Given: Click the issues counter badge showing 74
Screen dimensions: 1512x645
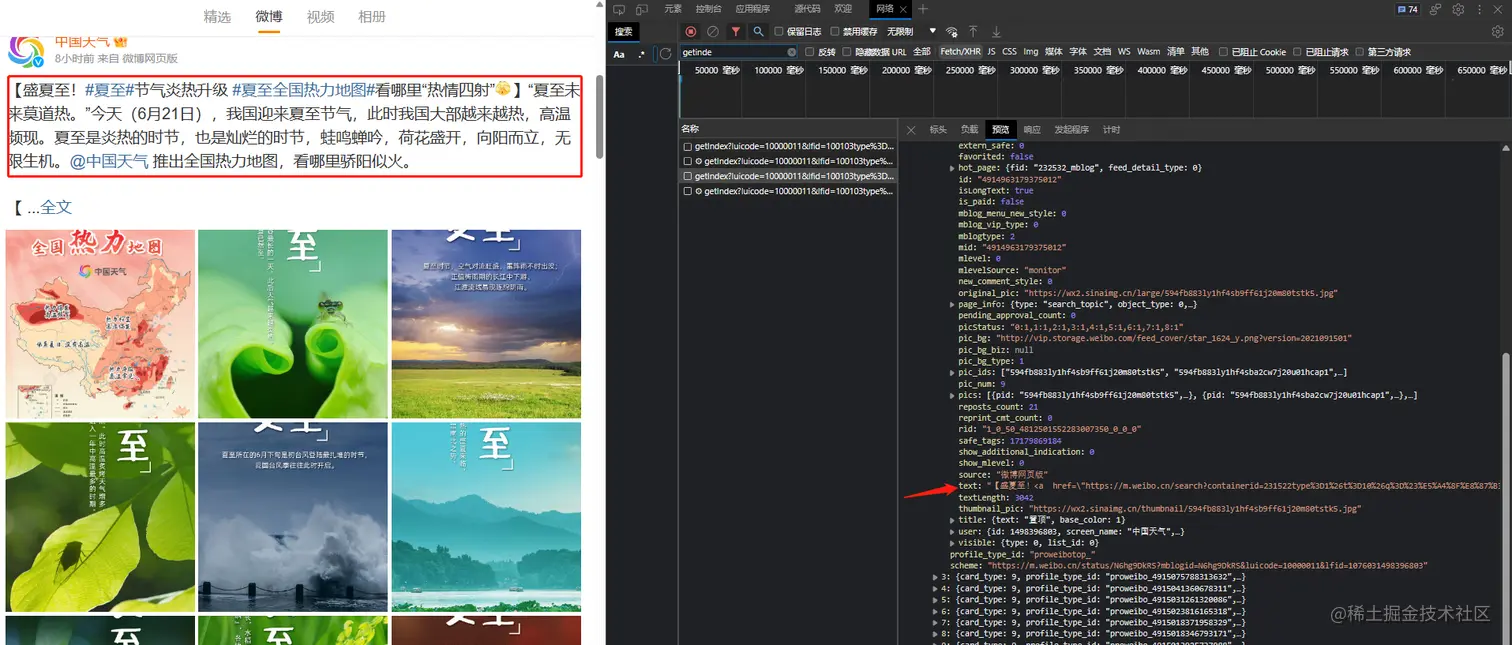Looking at the screenshot, I should pyautogui.click(x=1409, y=9).
